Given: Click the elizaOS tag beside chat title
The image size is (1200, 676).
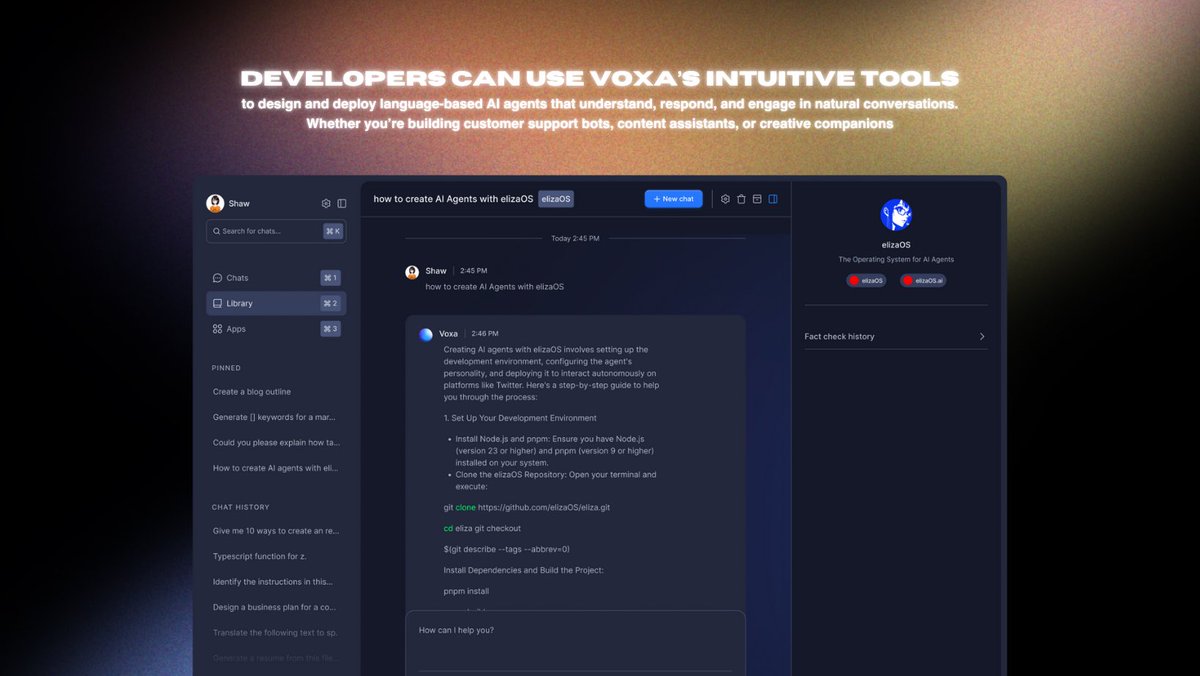Looking at the screenshot, I should pyautogui.click(x=556, y=199).
